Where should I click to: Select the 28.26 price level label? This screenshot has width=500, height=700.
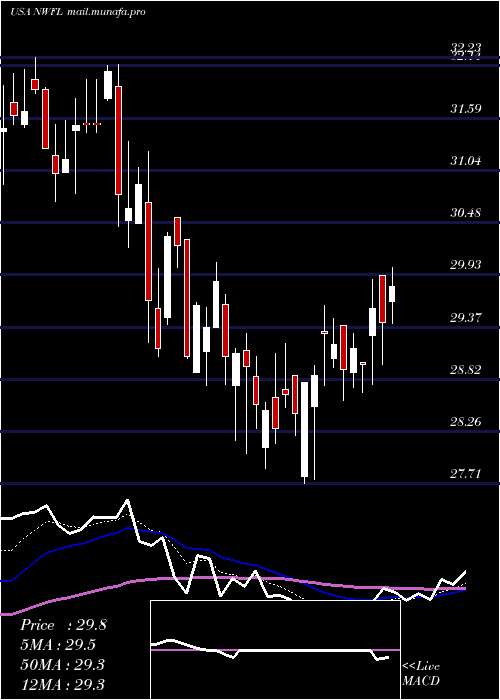[x=466, y=421]
